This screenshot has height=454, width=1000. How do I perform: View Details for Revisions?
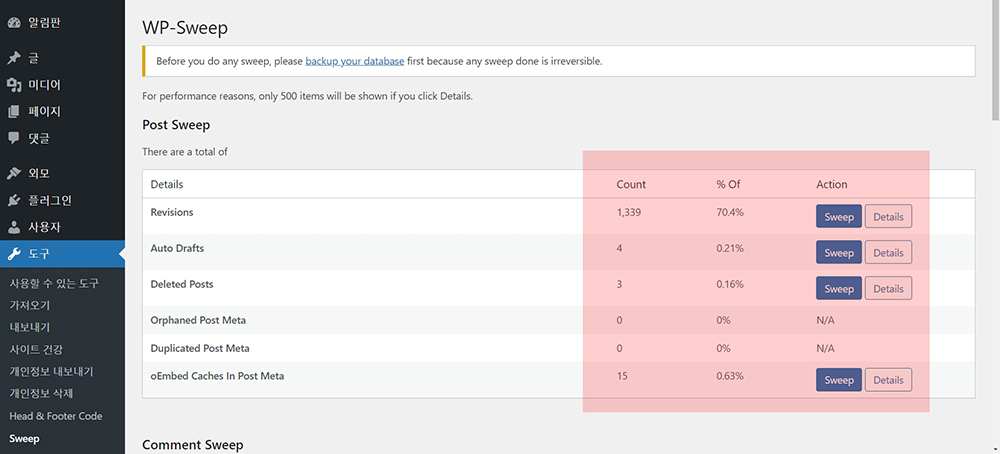pyautogui.click(x=888, y=216)
